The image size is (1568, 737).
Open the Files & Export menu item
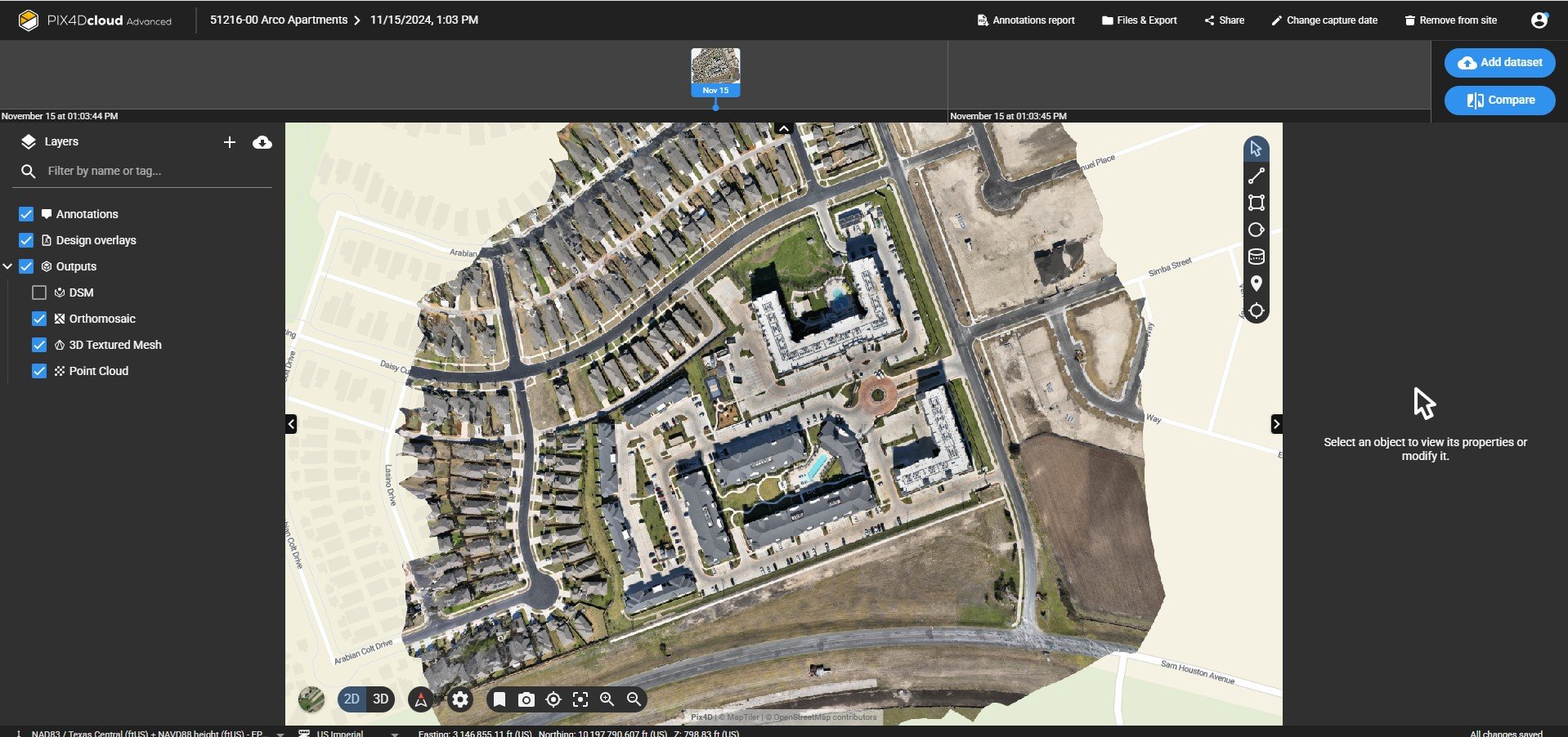click(x=1140, y=20)
